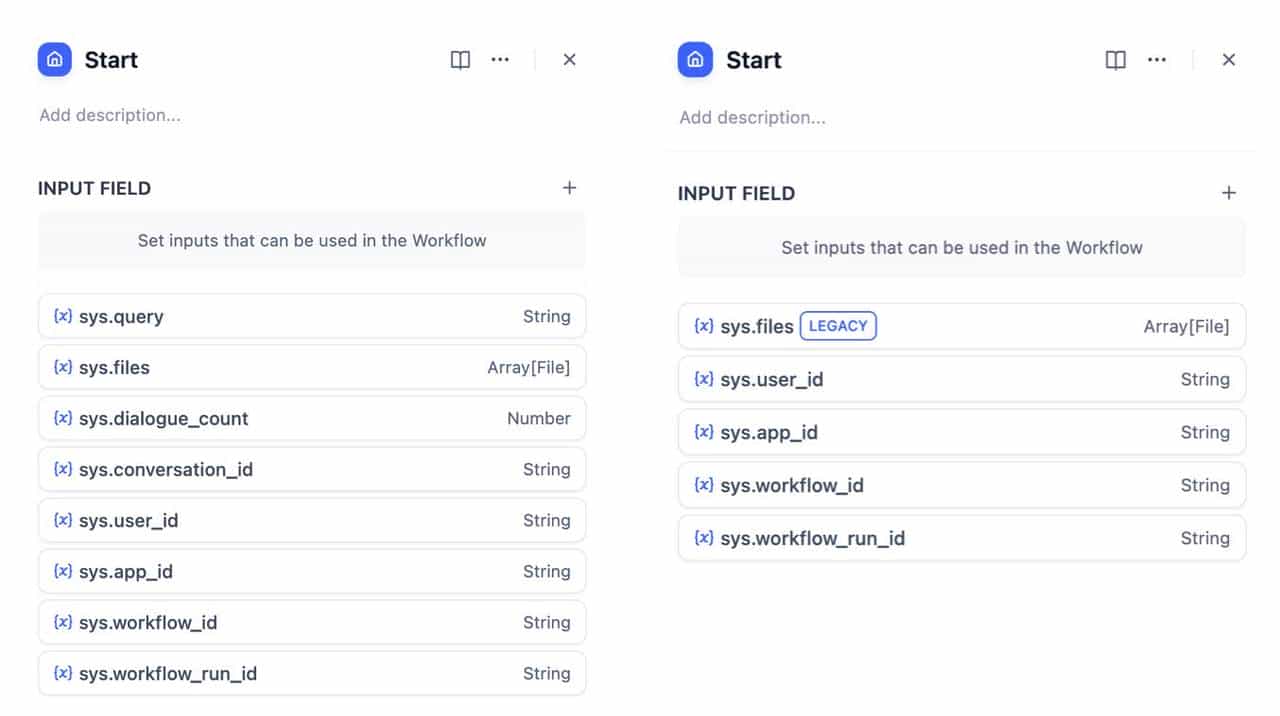Open the split-view icon in left Start panel

click(459, 60)
